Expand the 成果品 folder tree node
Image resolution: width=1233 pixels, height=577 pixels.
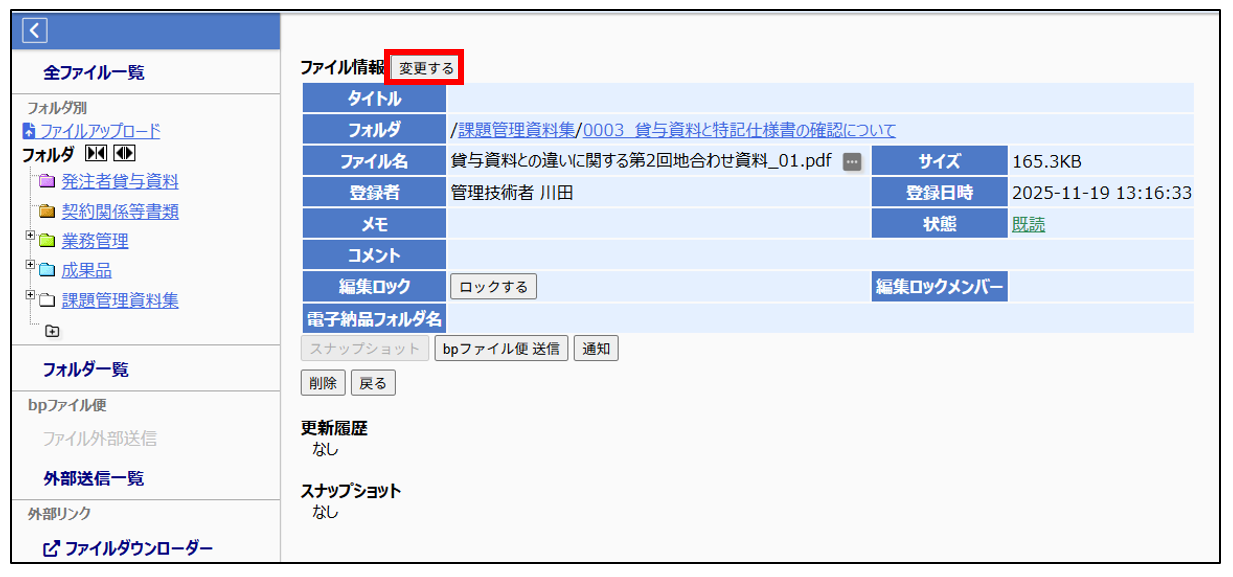click(x=30, y=266)
